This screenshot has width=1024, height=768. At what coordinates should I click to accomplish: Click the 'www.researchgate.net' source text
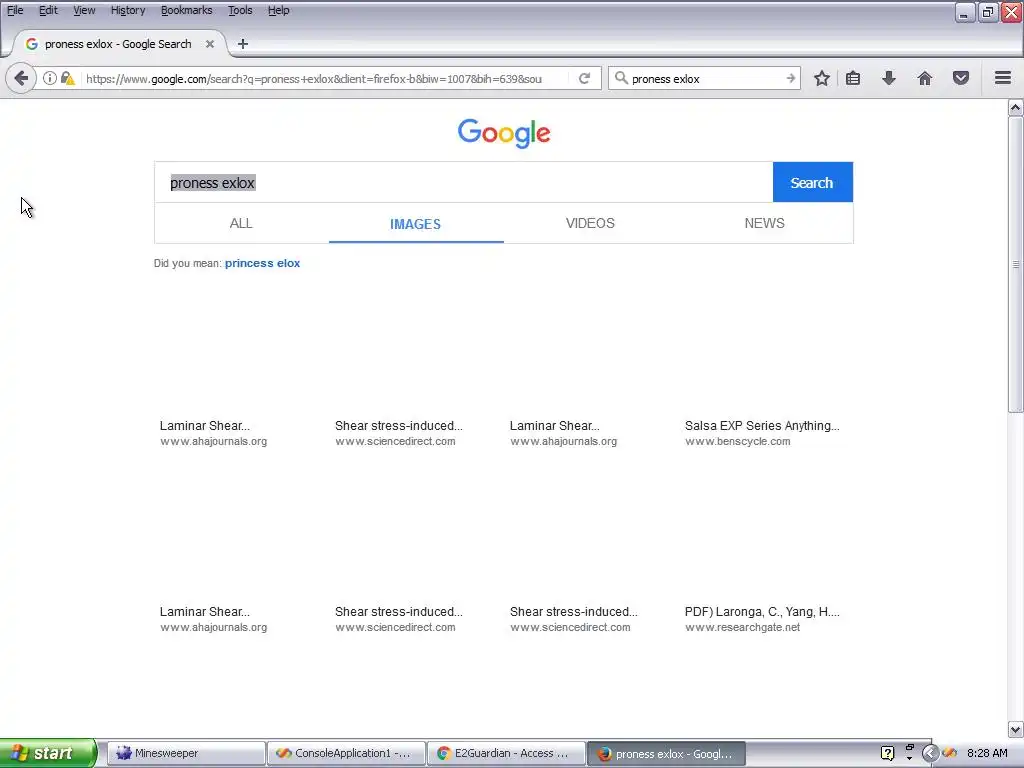point(743,628)
